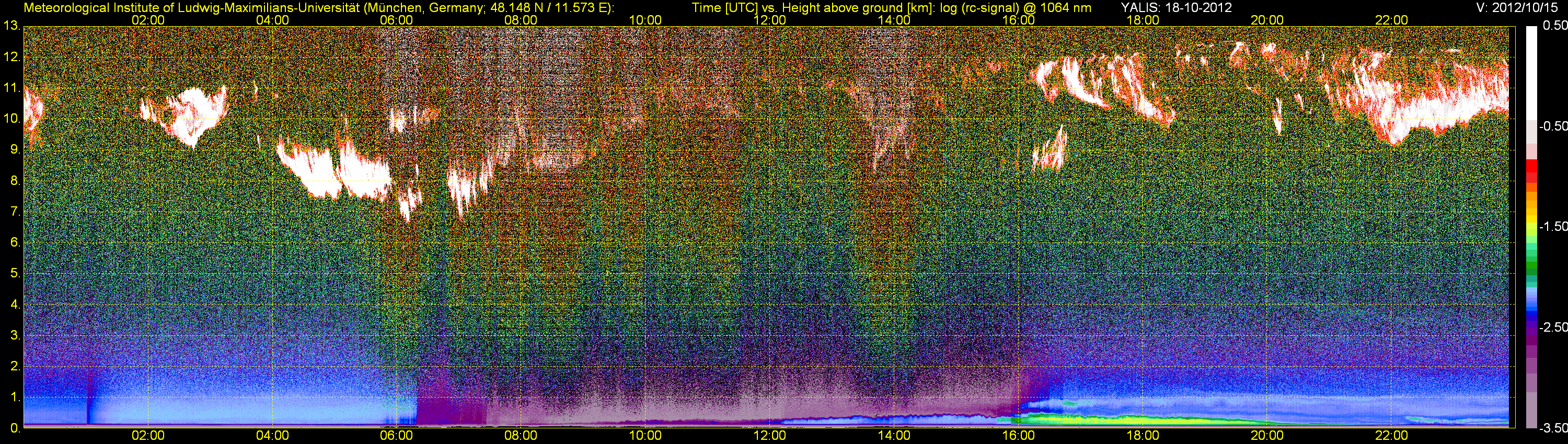Viewport: 1568px width, 444px height.
Task: Click the 16:00 label on upper time axis
Action: (x=1018, y=19)
